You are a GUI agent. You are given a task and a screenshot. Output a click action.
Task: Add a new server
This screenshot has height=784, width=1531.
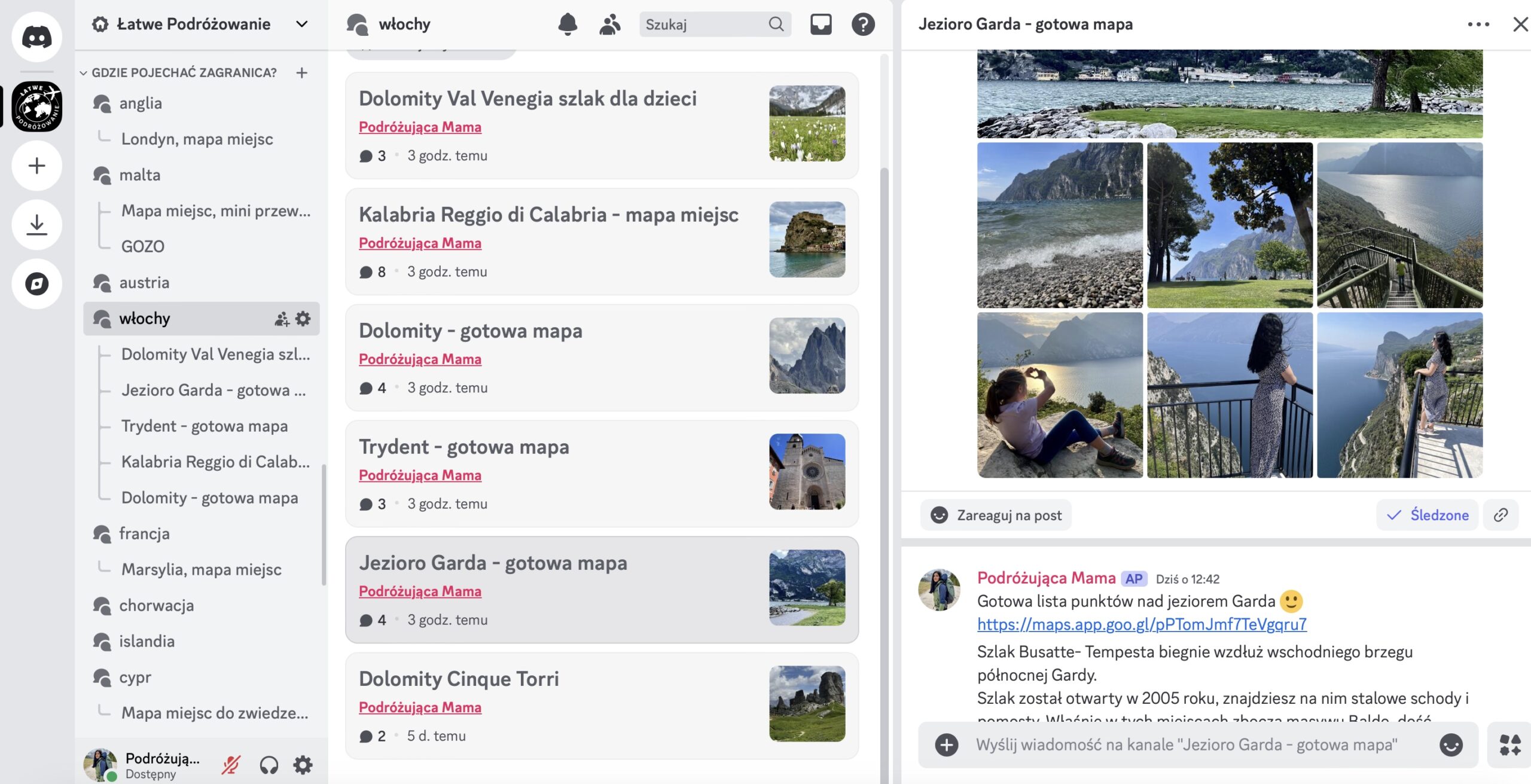click(x=36, y=166)
